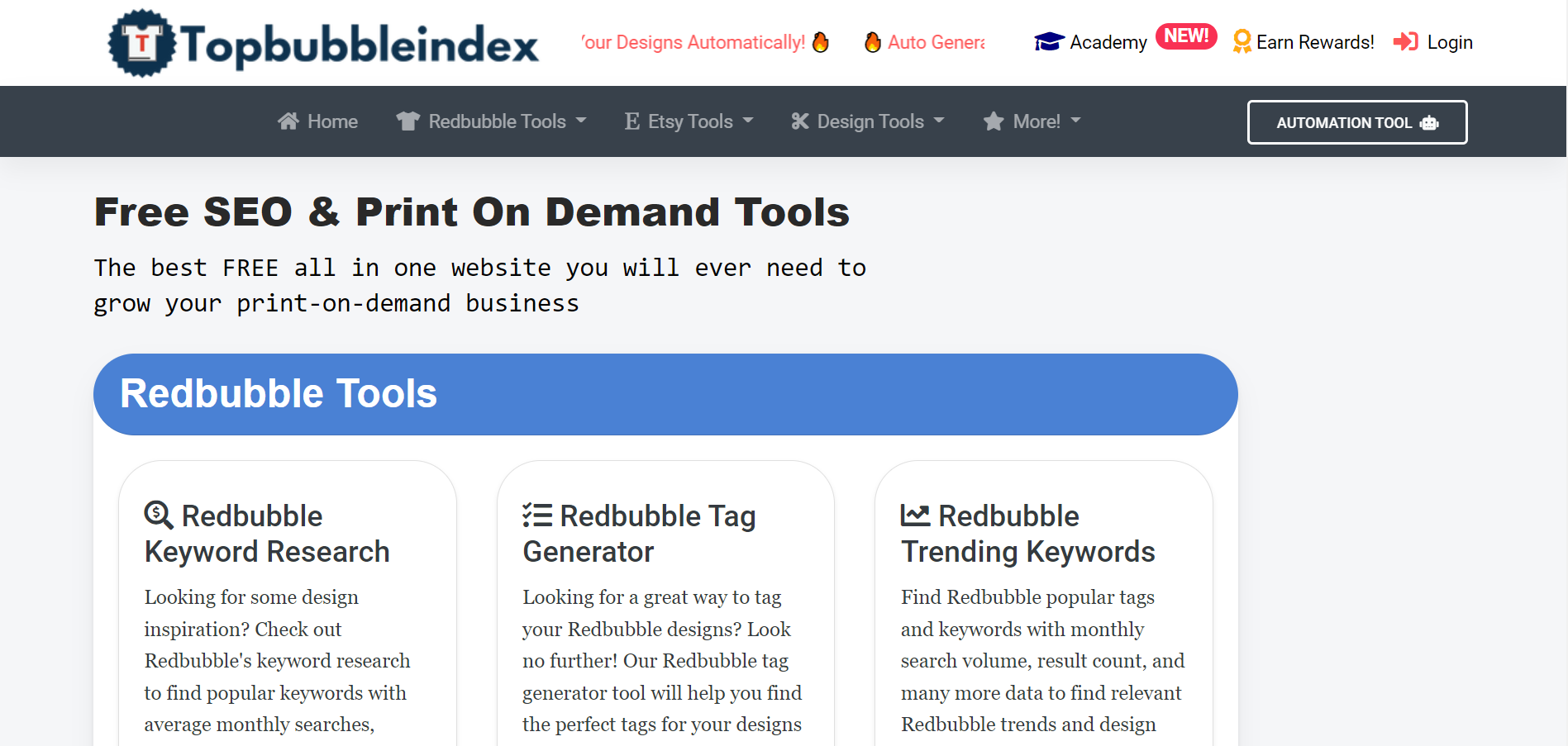Click the scrolling Auto Generate promo text

tap(935, 42)
